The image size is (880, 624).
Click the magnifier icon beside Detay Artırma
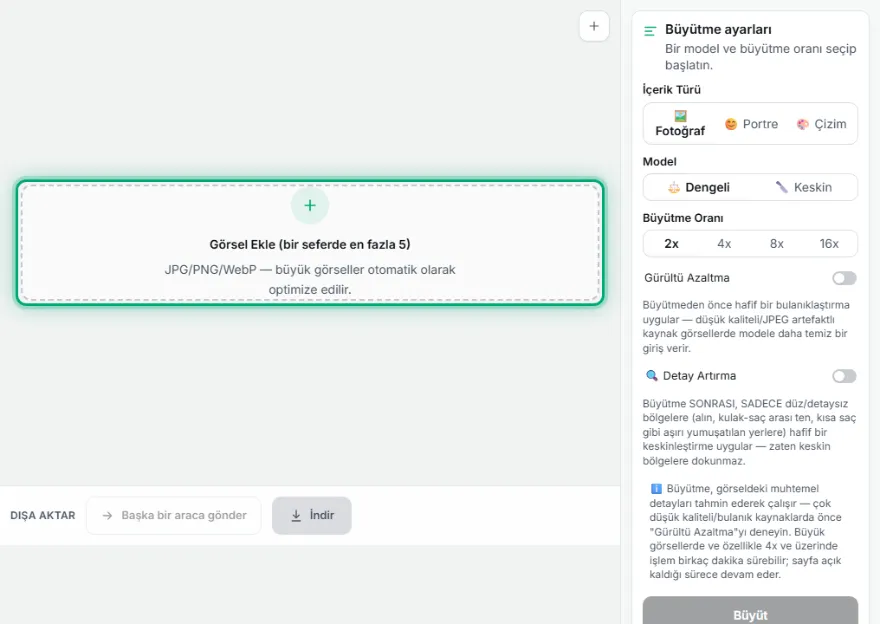tap(652, 375)
